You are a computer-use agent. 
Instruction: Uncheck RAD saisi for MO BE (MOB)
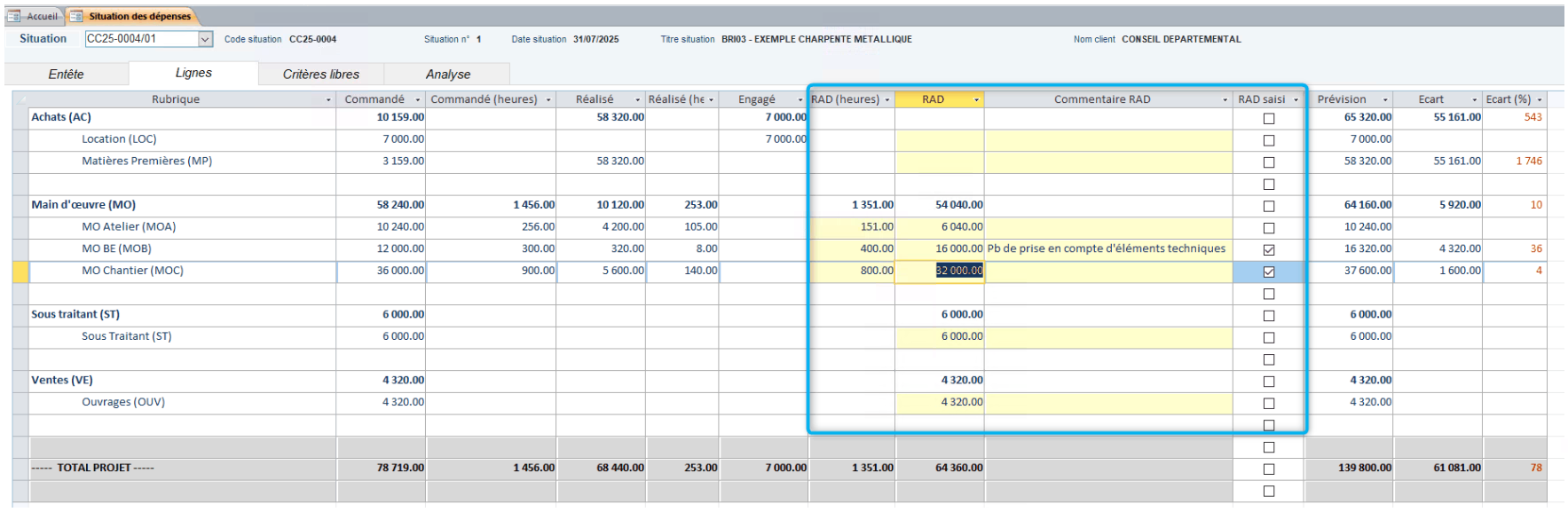pyautogui.click(x=1268, y=250)
